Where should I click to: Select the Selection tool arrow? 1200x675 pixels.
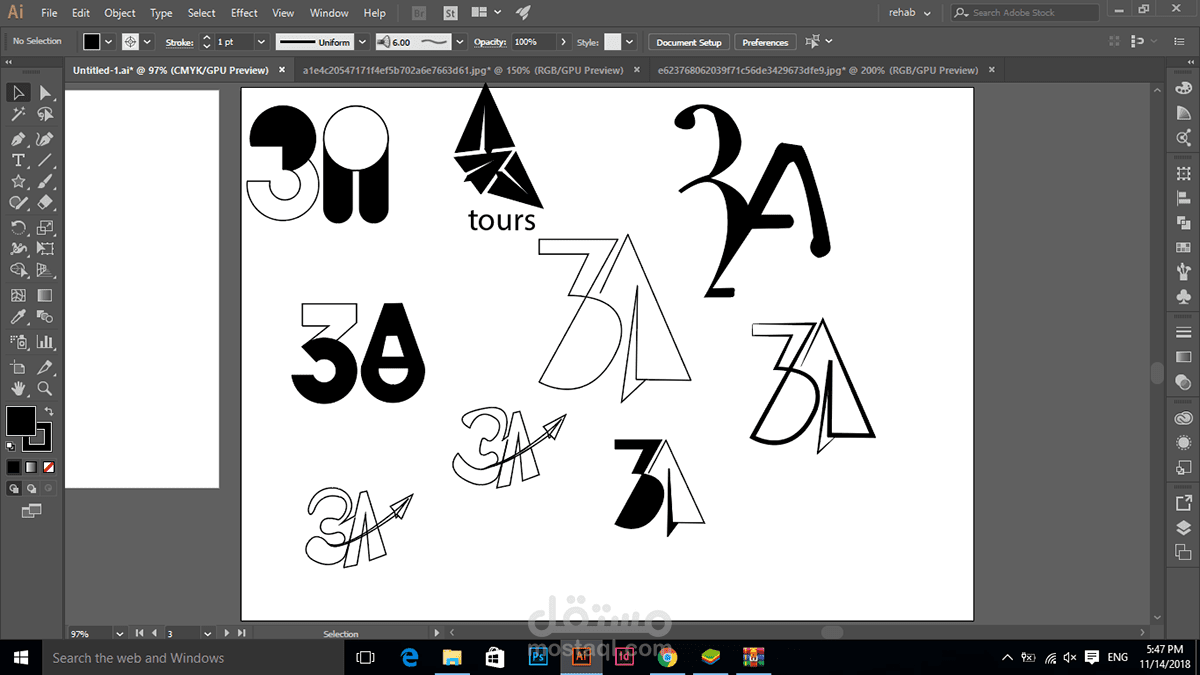18,93
